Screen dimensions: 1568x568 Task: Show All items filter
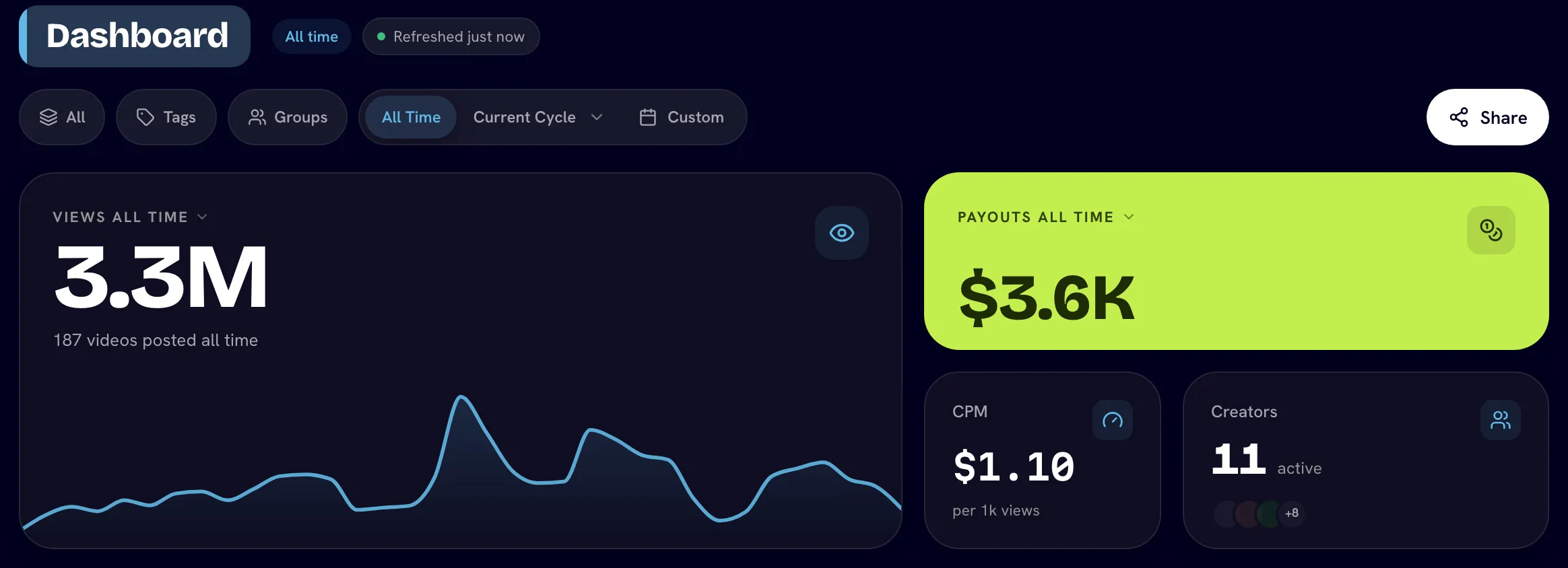point(62,117)
